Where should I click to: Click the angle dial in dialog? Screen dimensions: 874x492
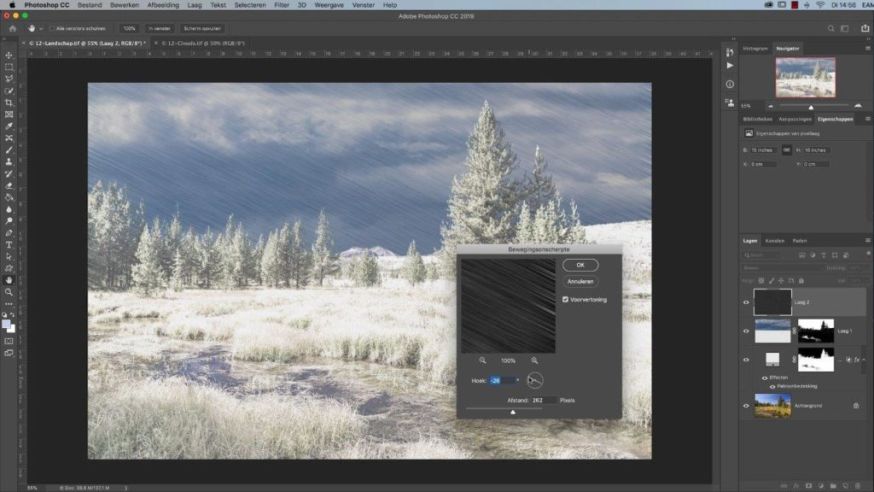pos(535,380)
